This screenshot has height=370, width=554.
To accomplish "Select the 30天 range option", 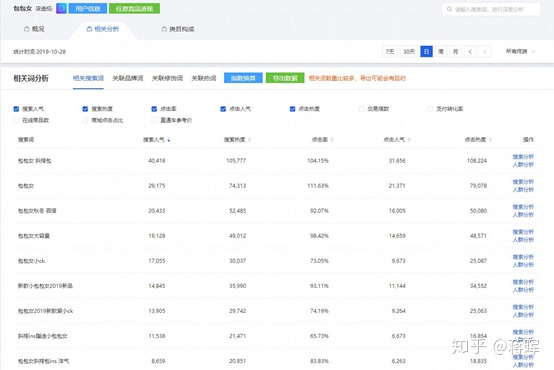I will pos(409,52).
